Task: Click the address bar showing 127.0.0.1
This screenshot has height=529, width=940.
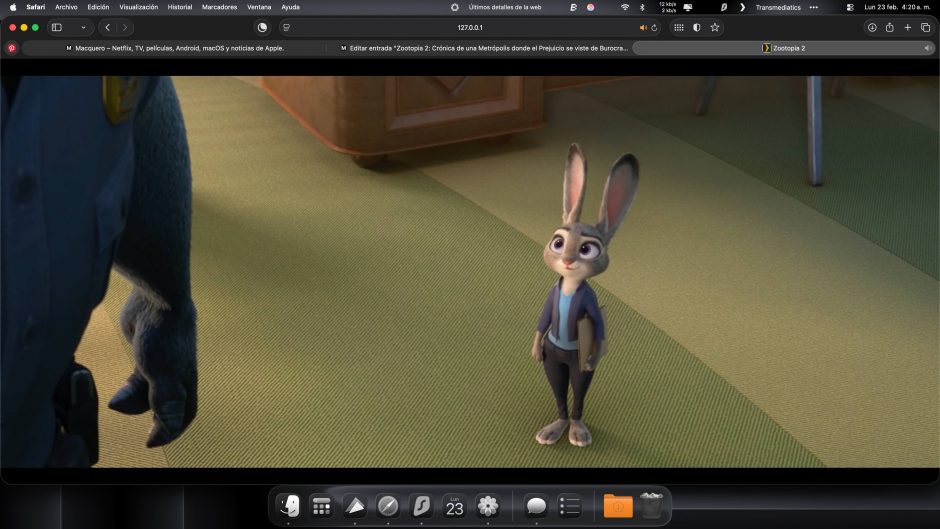Action: click(470, 27)
